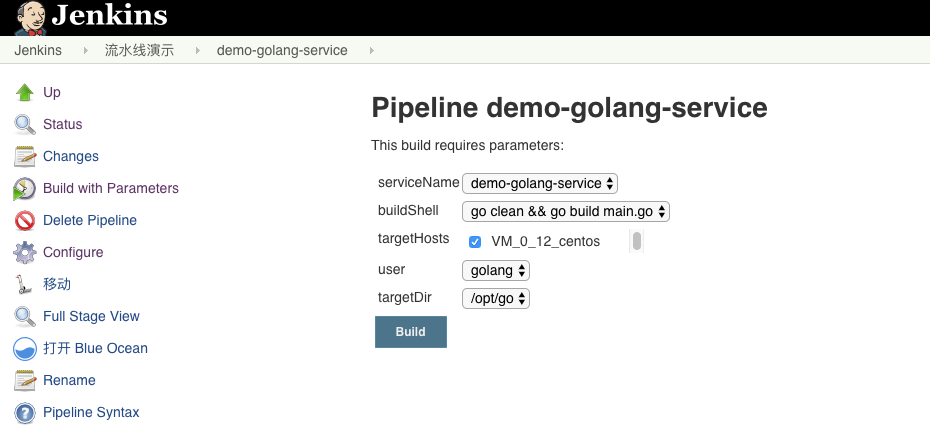The image size is (930, 431).
Task: Open the buildShell dropdown
Action: tap(565, 212)
